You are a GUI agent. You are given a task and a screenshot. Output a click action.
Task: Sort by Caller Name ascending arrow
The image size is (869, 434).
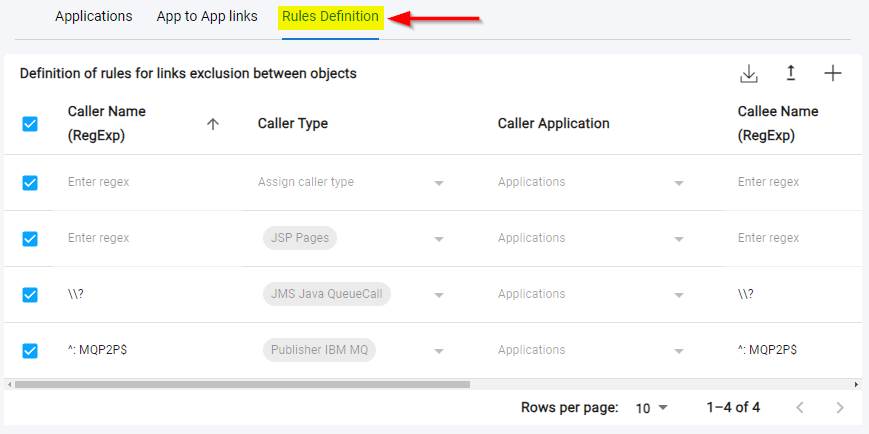click(x=212, y=124)
